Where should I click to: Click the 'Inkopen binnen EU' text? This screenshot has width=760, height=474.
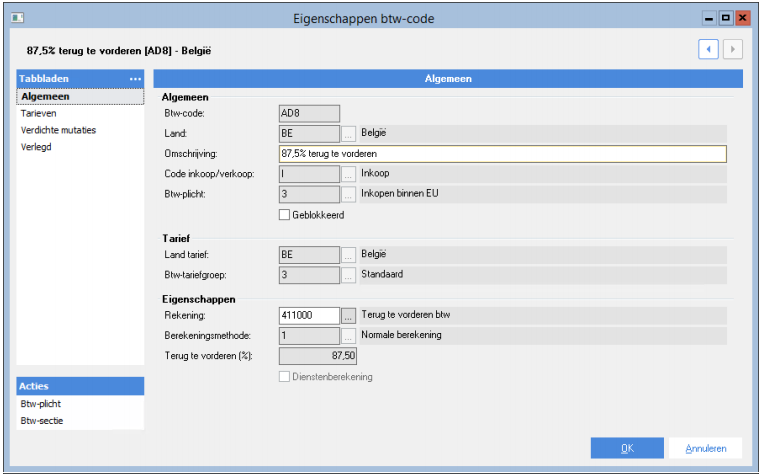point(399,193)
